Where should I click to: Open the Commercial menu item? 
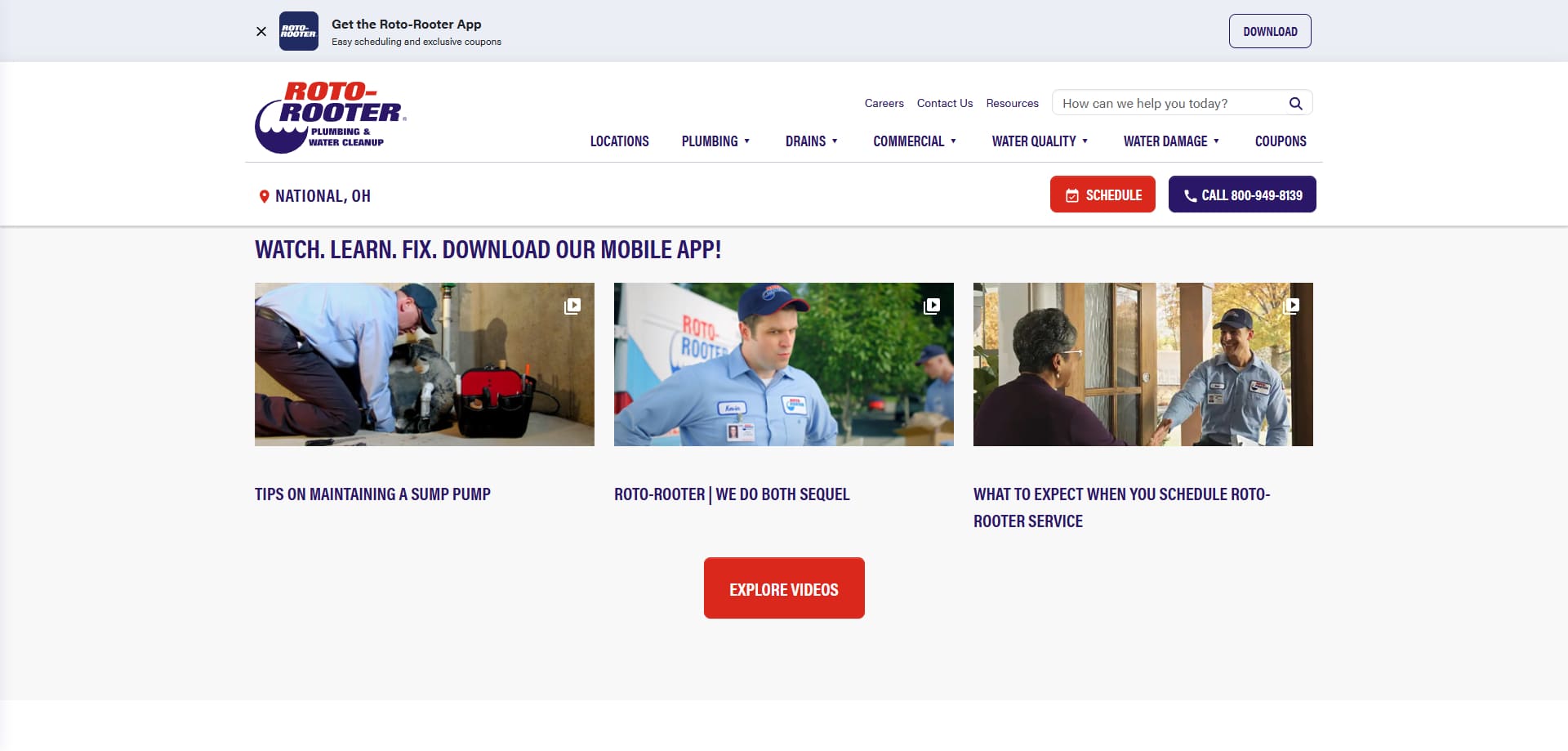pos(909,141)
